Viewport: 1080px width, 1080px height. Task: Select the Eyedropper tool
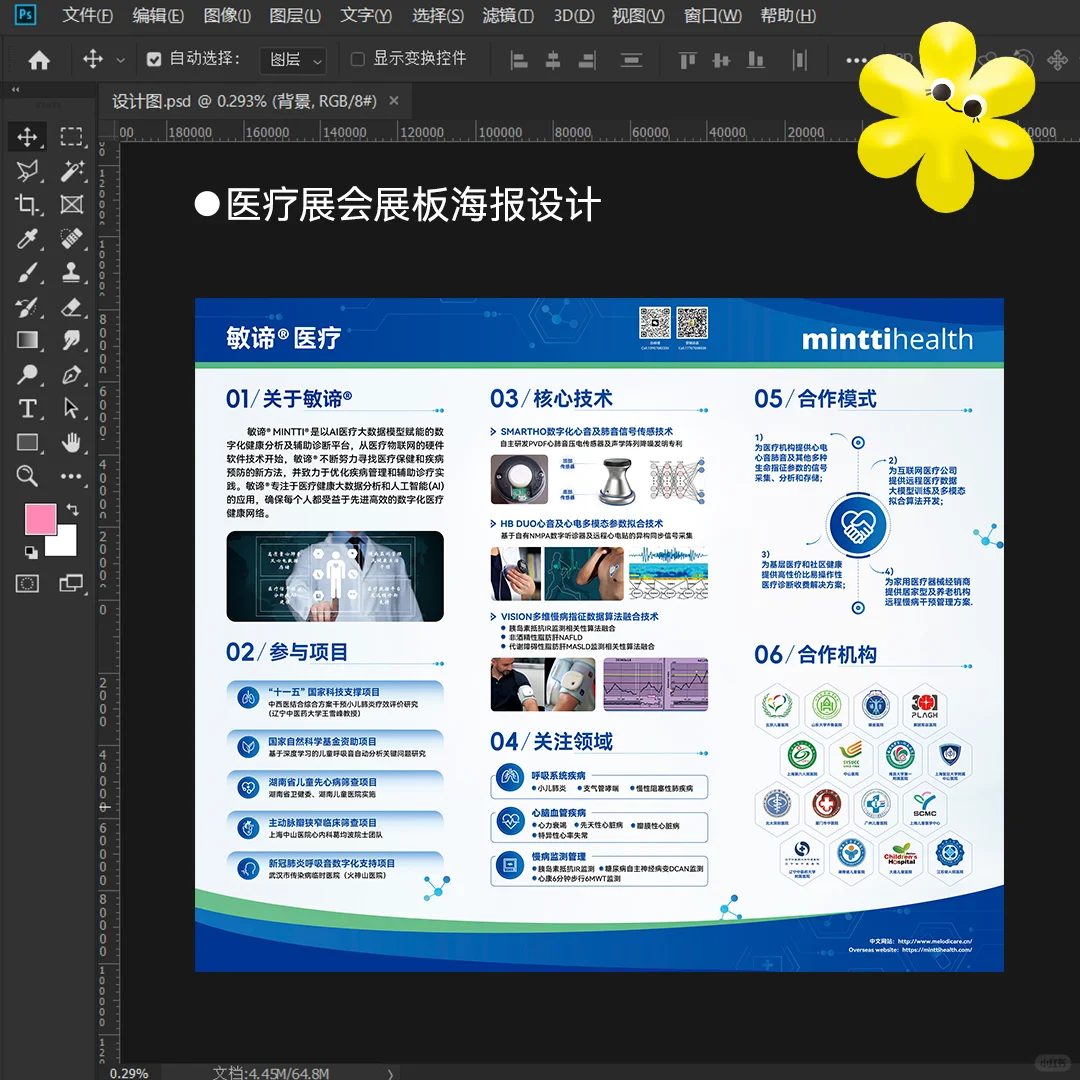[27, 239]
